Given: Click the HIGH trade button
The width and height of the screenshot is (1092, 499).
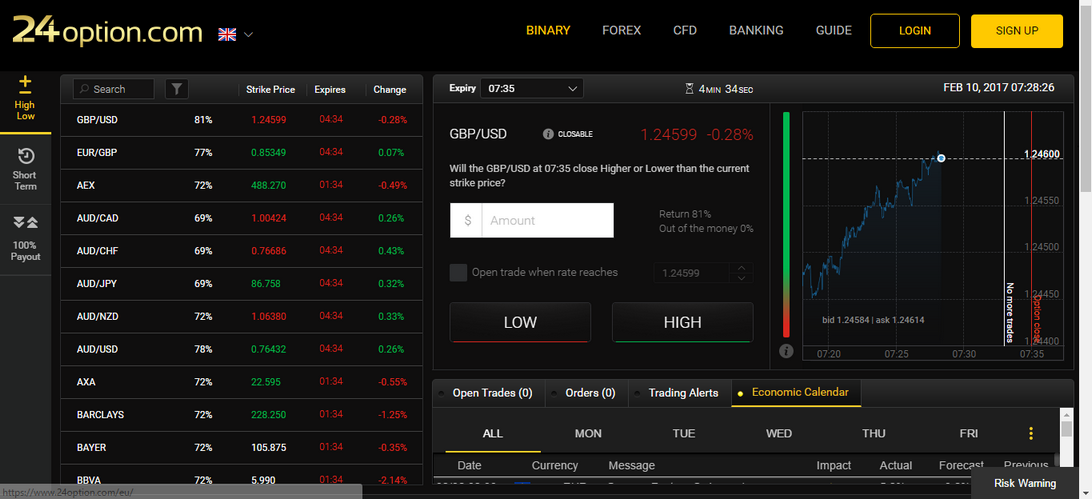Looking at the screenshot, I should pos(682,322).
